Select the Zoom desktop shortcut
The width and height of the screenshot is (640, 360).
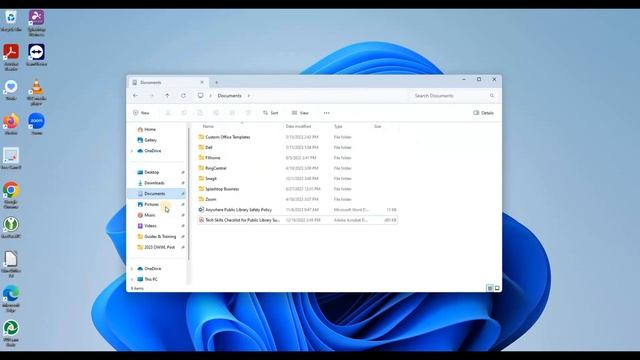pyautogui.click(x=36, y=124)
